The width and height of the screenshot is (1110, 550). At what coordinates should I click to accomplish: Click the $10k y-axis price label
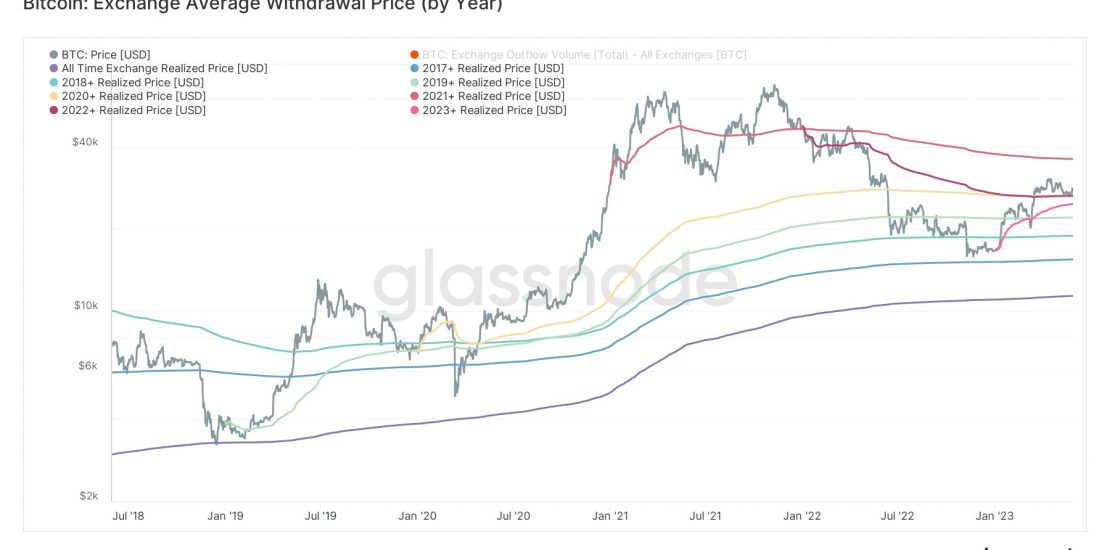click(85, 305)
